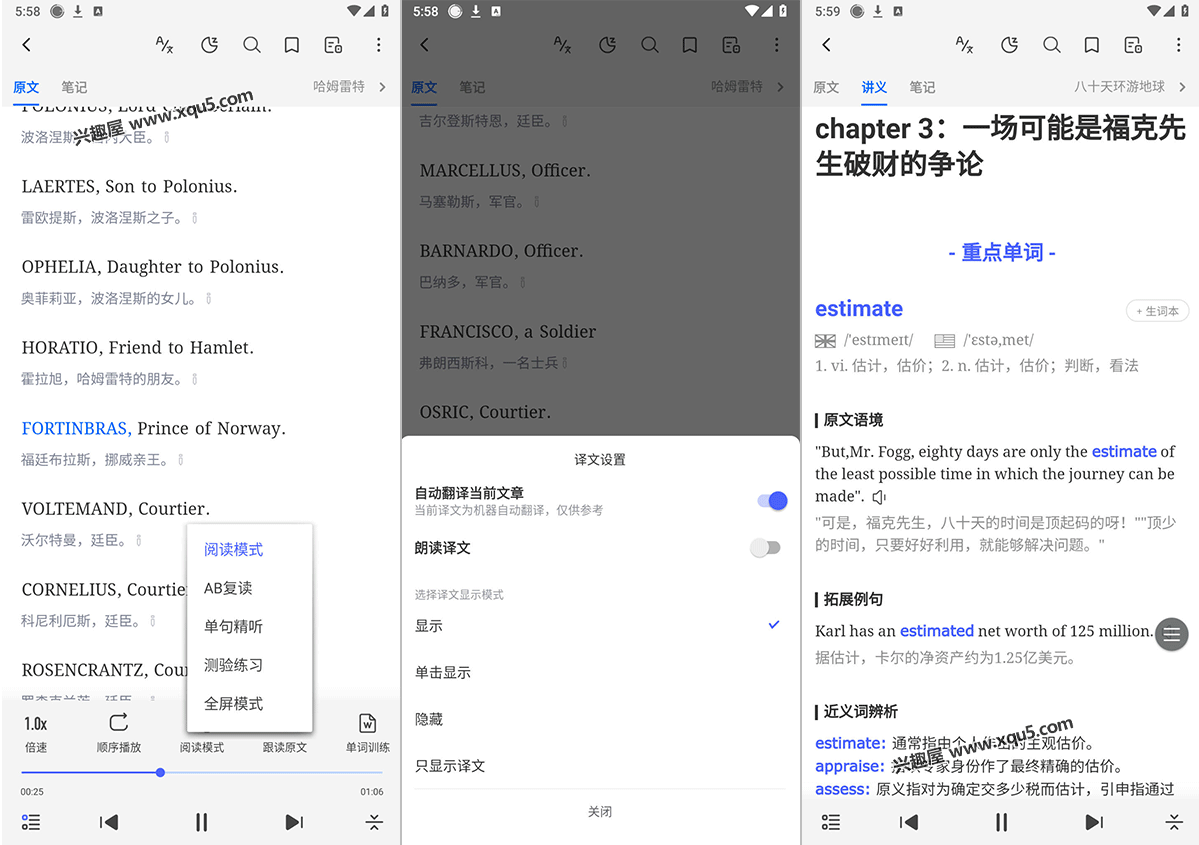The image size is (1199, 845).
Task: Collapse the player bar on 八十天环游地球 screen
Action: (1174, 822)
